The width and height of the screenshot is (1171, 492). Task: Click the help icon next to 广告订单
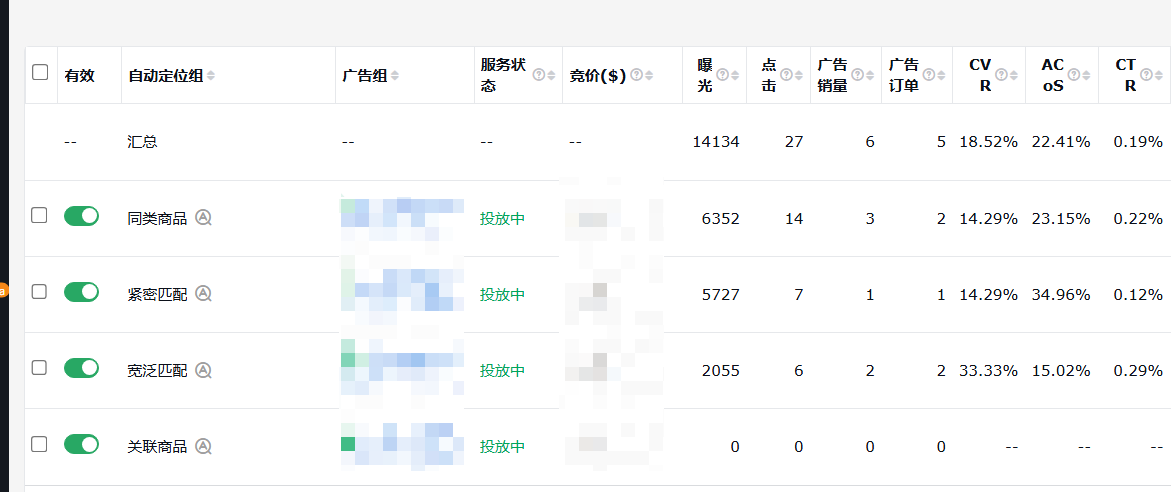[x=928, y=75]
